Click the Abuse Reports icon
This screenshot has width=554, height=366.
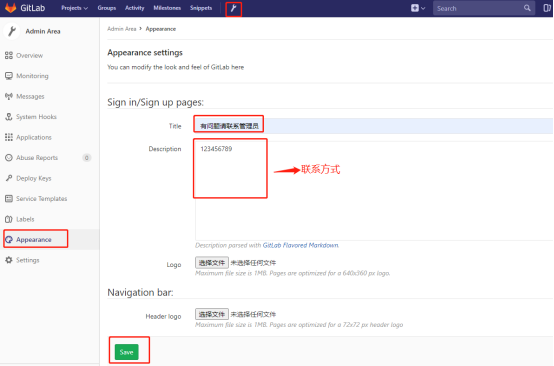(x=9, y=158)
